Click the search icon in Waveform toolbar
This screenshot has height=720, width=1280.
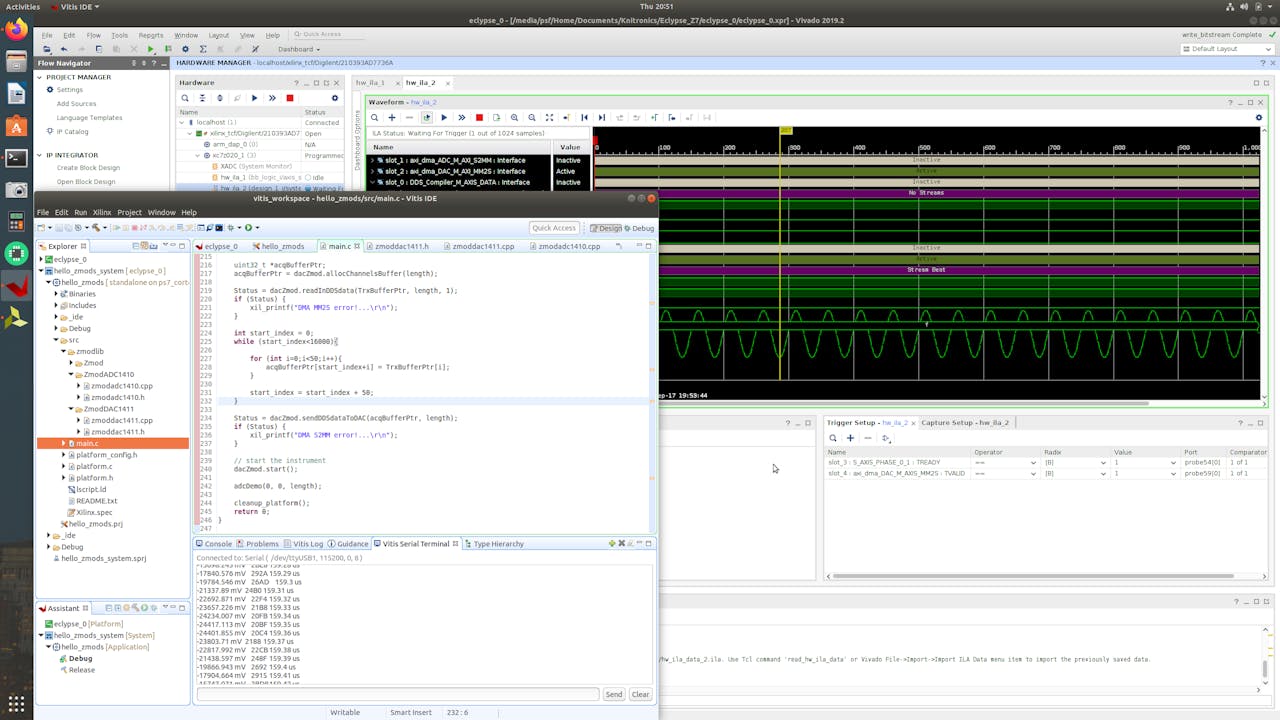point(375,118)
